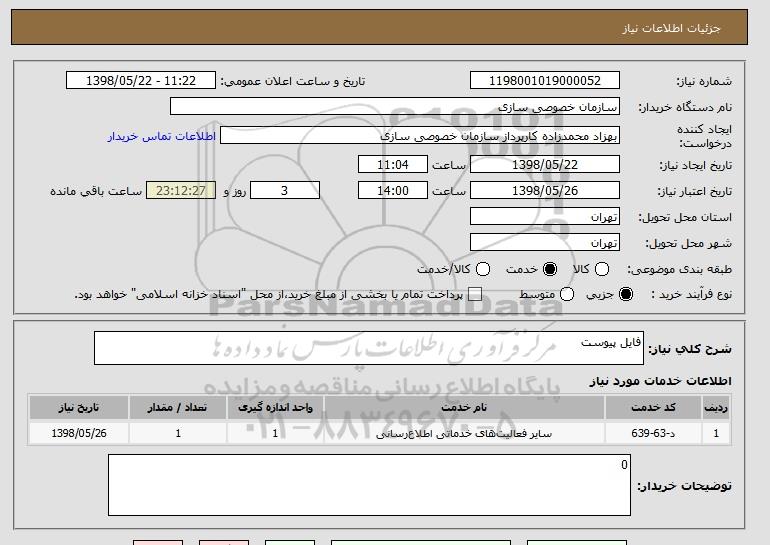Click the validity time field 14:00

393,191
